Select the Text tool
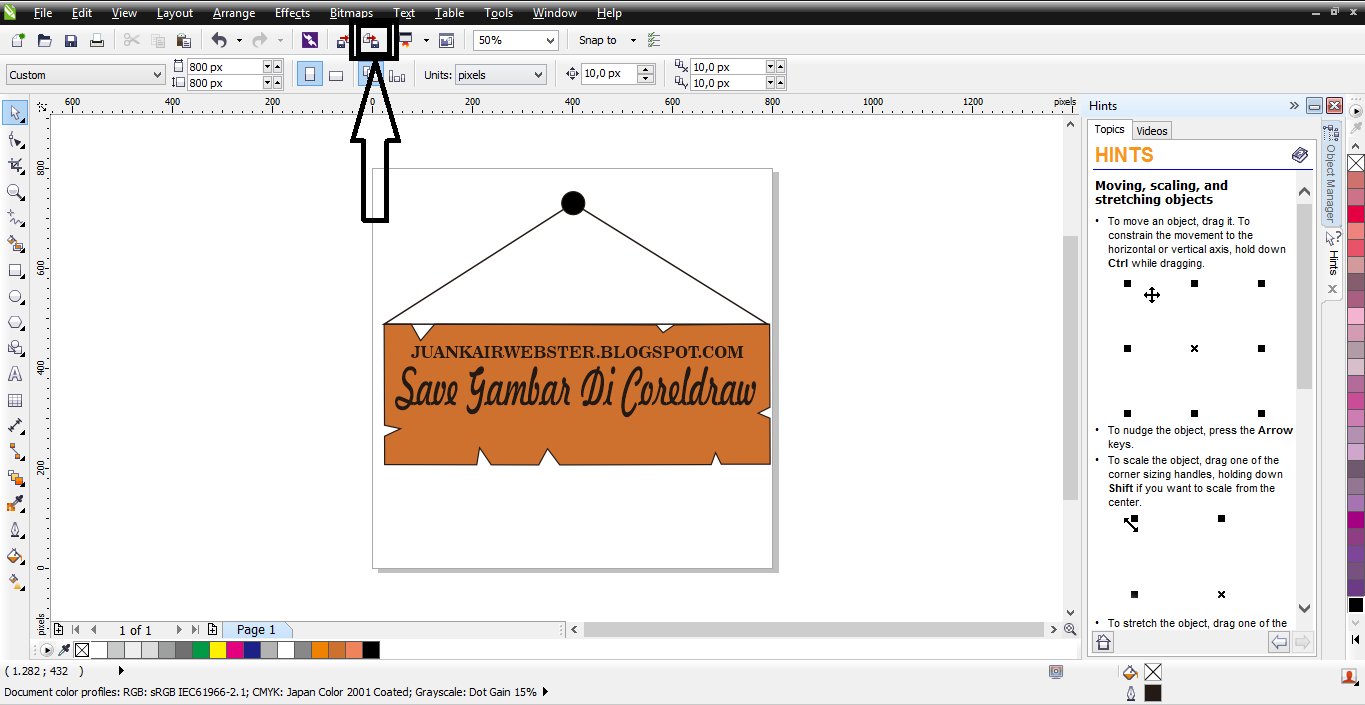The height and width of the screenshot is (705, 1365). point(15,374)
